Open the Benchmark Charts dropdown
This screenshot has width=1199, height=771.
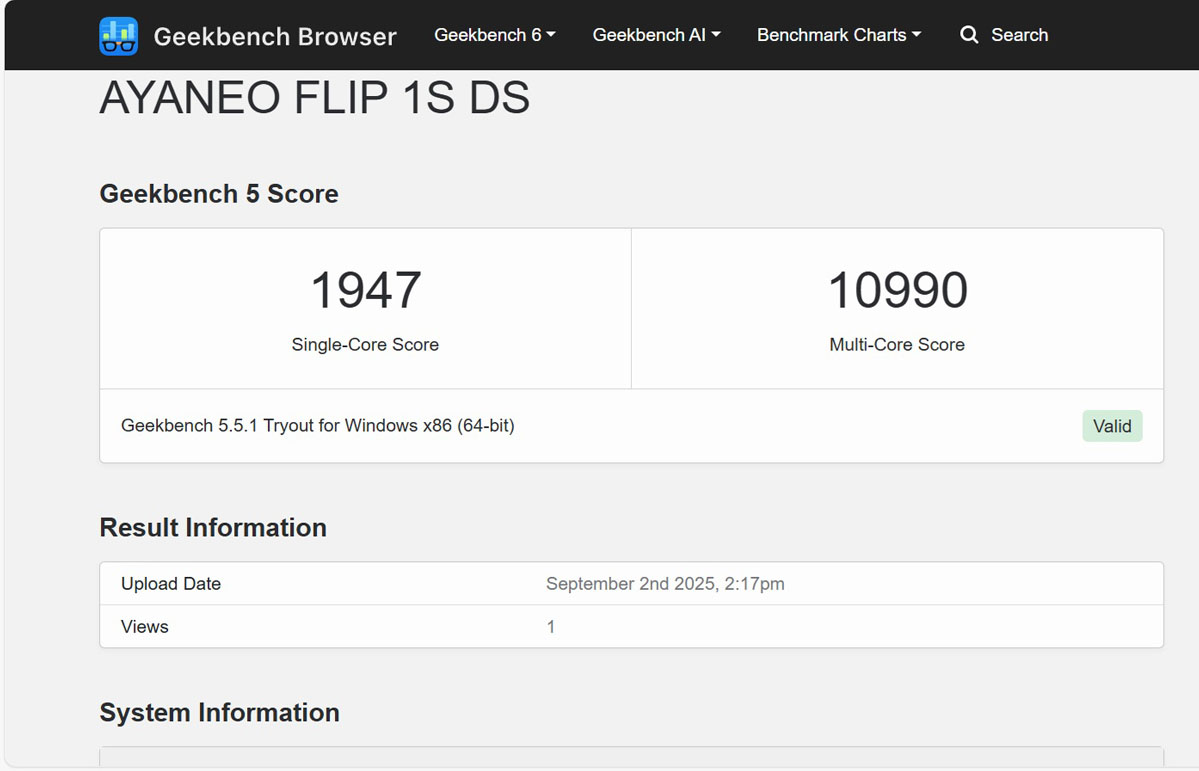pos(839,35)
